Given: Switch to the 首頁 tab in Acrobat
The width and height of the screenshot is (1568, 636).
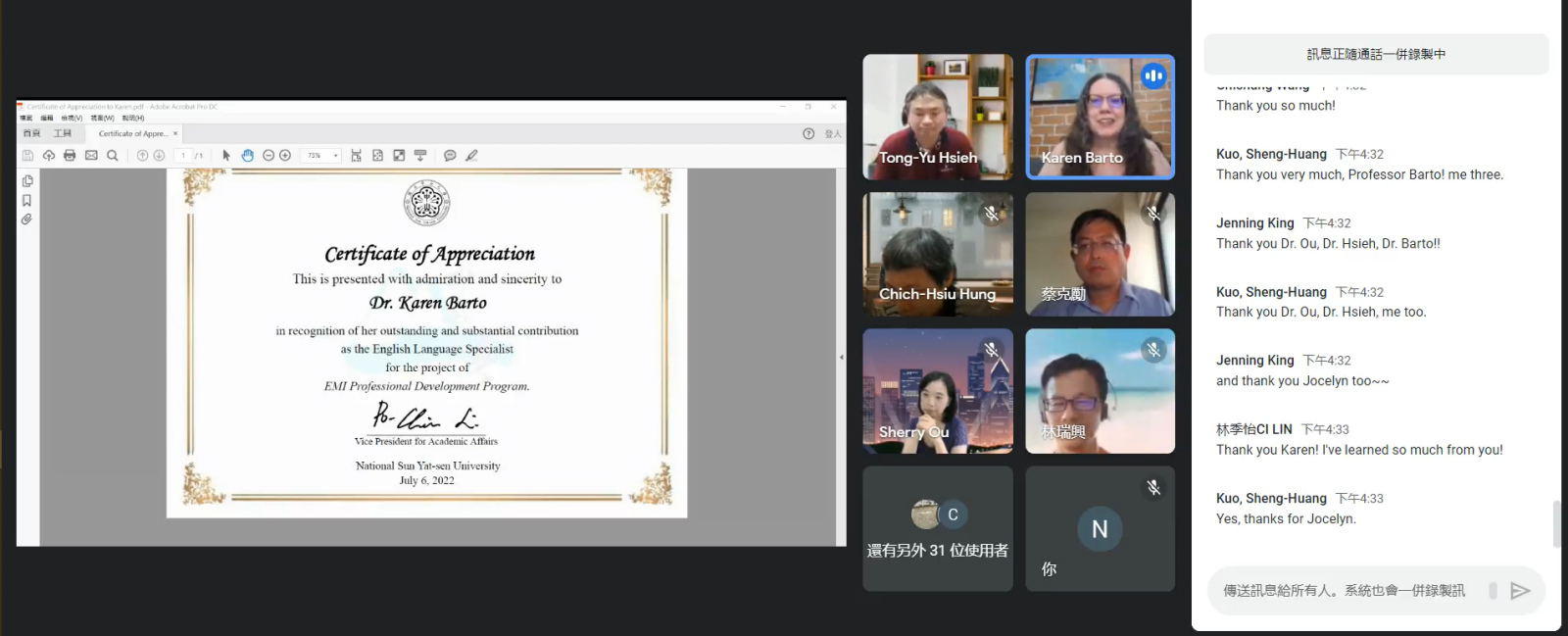Looking at the screenshot, I should tap(32, 133).
